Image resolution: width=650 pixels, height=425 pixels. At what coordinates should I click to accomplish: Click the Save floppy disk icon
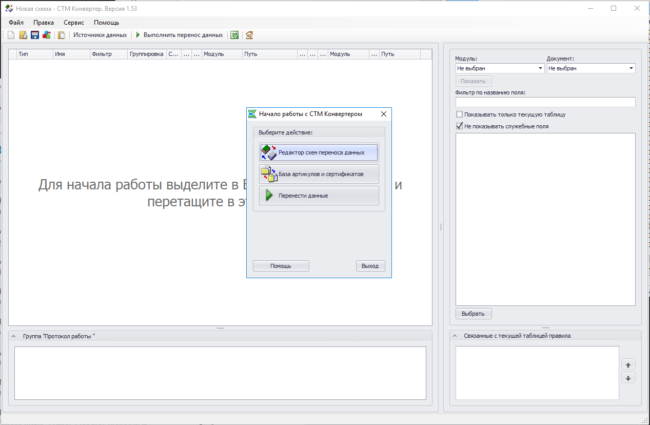pyautogui.click(x=34, y=34)
